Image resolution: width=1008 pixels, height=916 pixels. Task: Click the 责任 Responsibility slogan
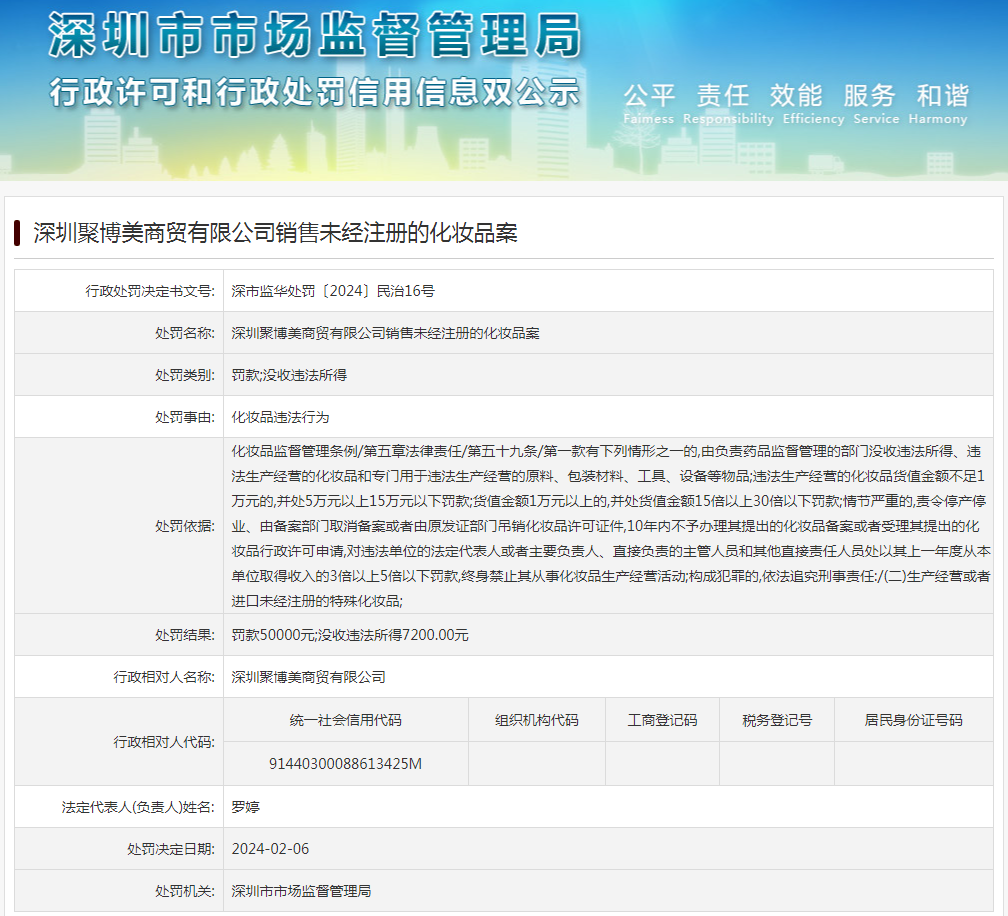click(x=728, y=104)
